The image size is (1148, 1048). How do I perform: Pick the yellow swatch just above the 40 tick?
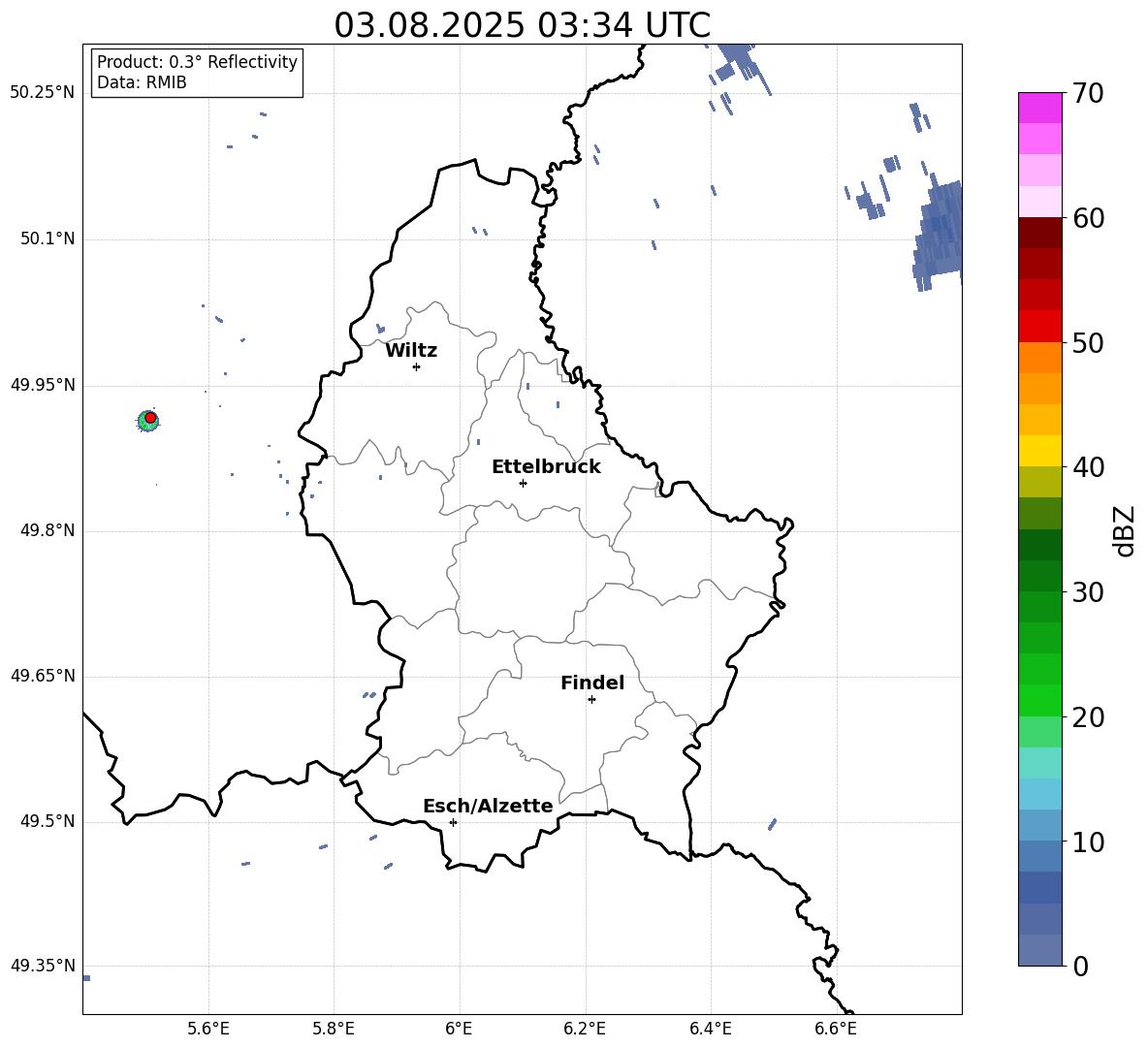pos(1039,451)
